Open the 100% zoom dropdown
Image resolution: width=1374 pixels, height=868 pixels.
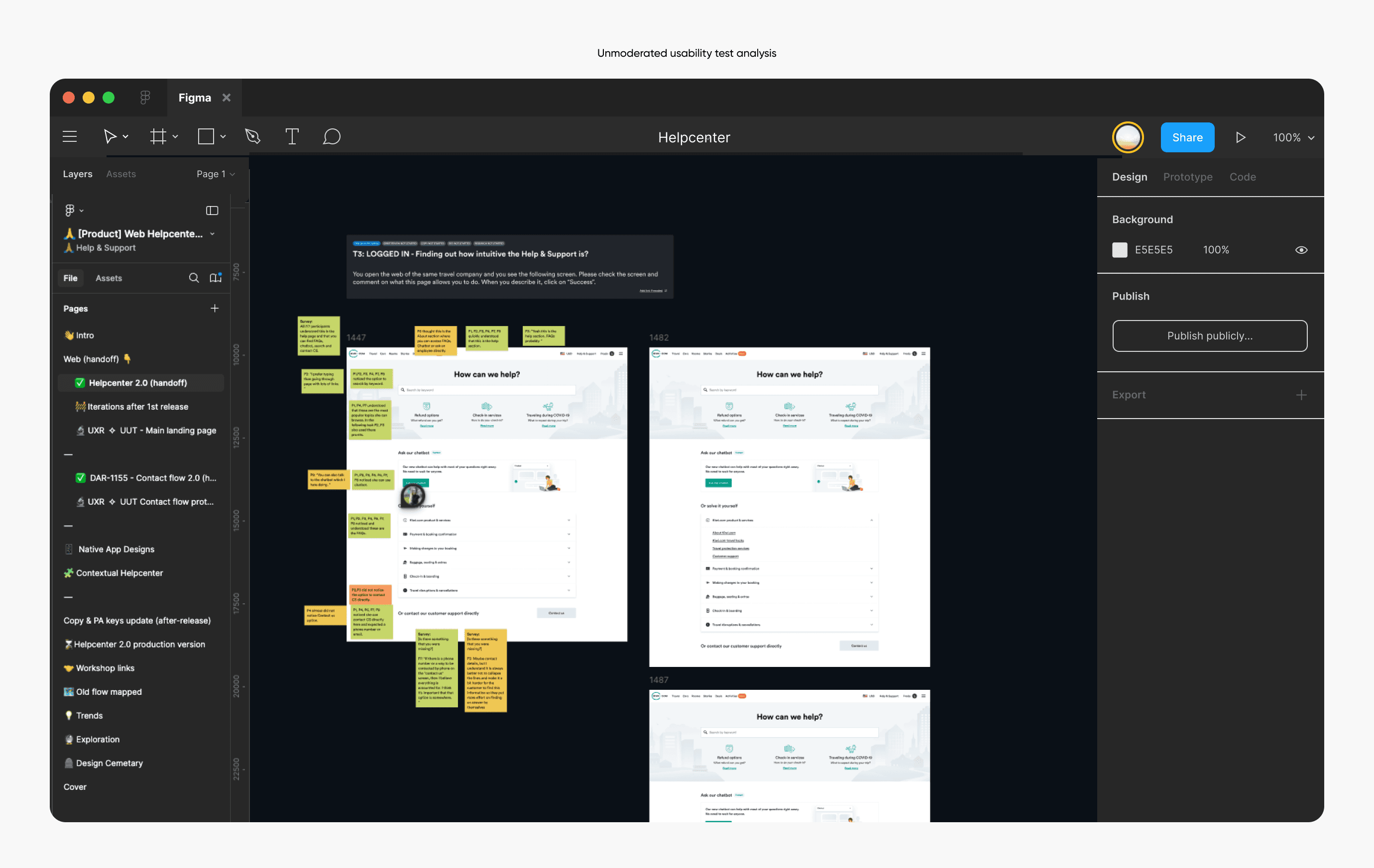pos(1293,137)
